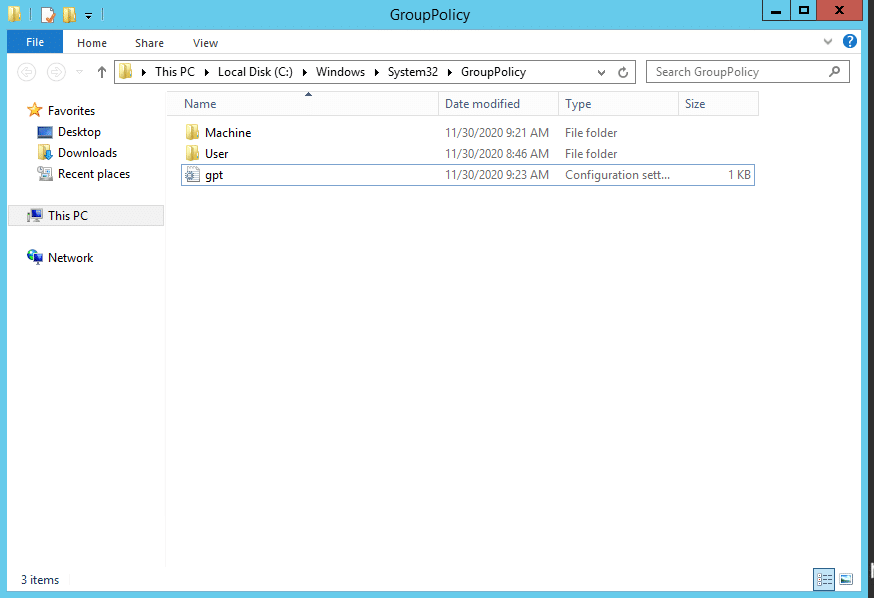Open the View ribbon tab
The height and width of the screenshot is (598, 874).
tap(205, 43)
